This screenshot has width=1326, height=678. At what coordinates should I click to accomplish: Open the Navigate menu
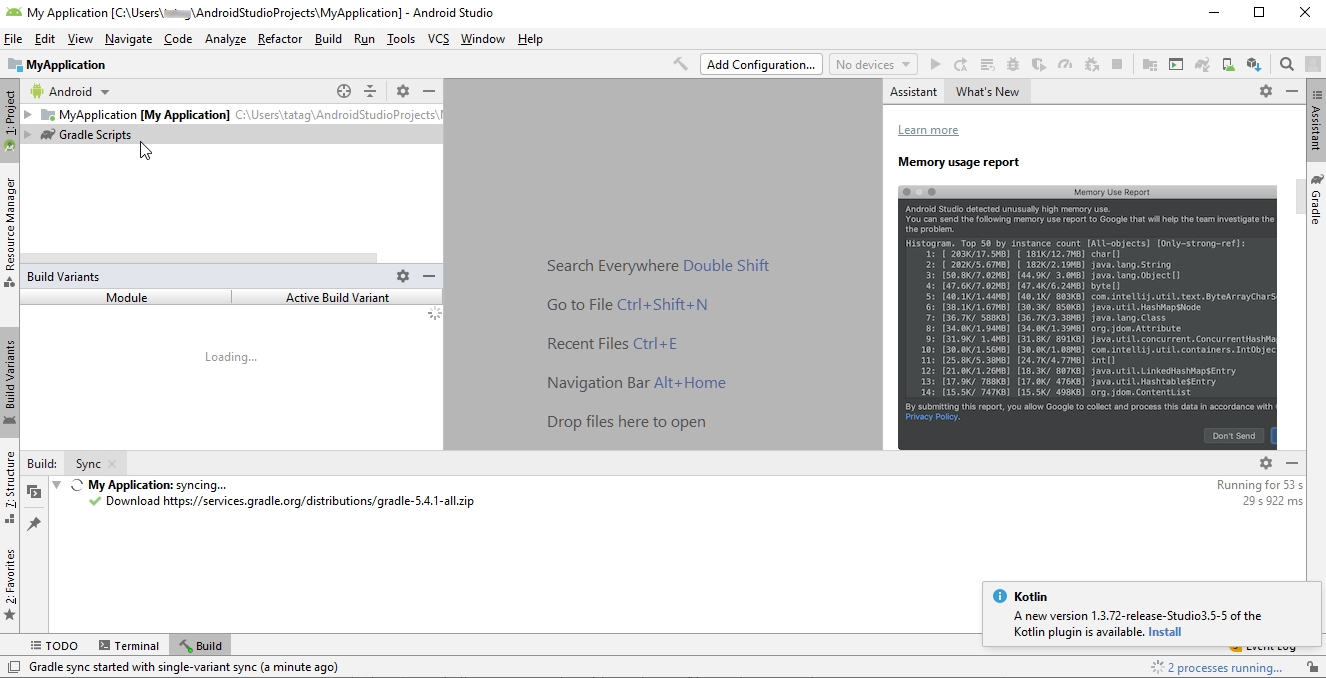point(128,39)
